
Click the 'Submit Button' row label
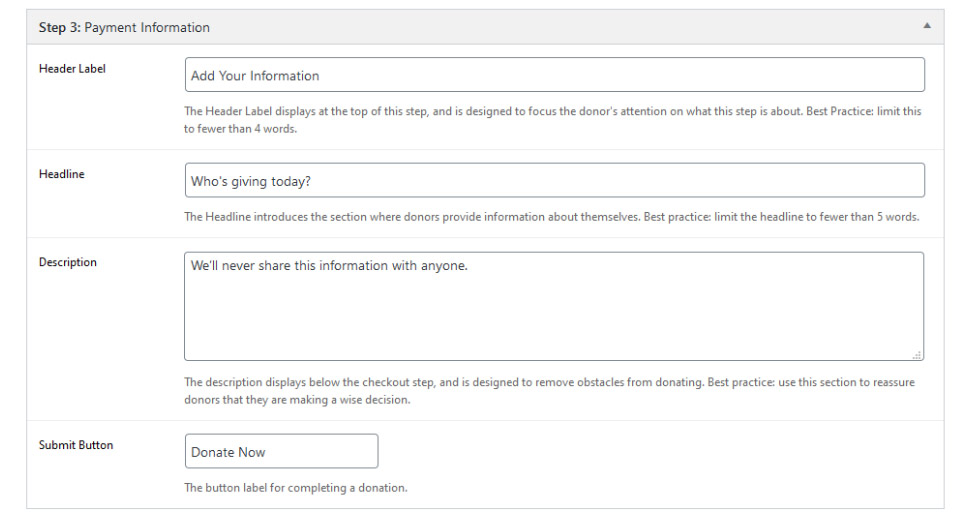[76, 445]
